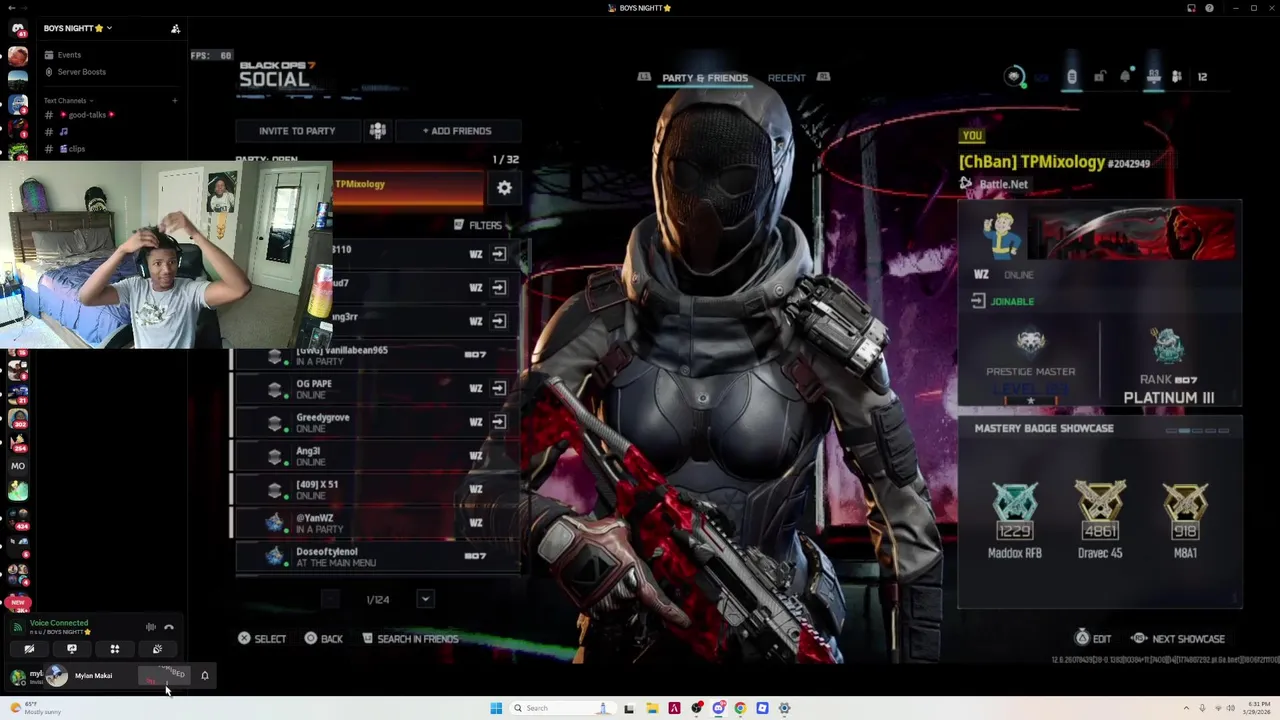This screenshot has height=720, width=1280.
Task: Click the Select prompt at the bottom
Action: click(x=262, y=639)
